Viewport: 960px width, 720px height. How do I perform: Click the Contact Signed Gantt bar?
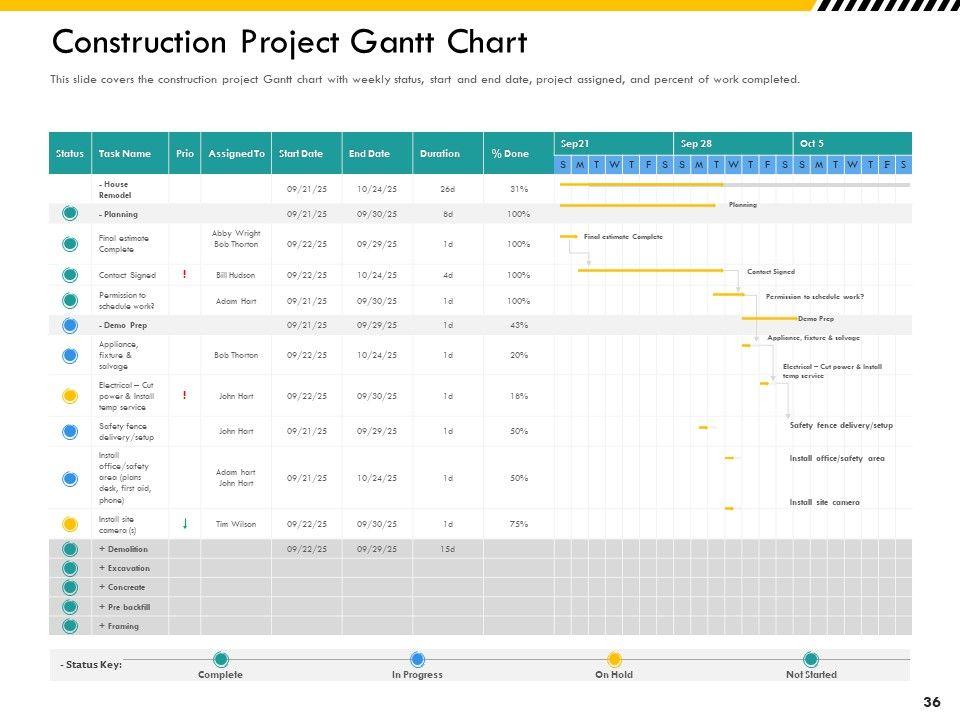pyautogui.click(x=650, y=270)
